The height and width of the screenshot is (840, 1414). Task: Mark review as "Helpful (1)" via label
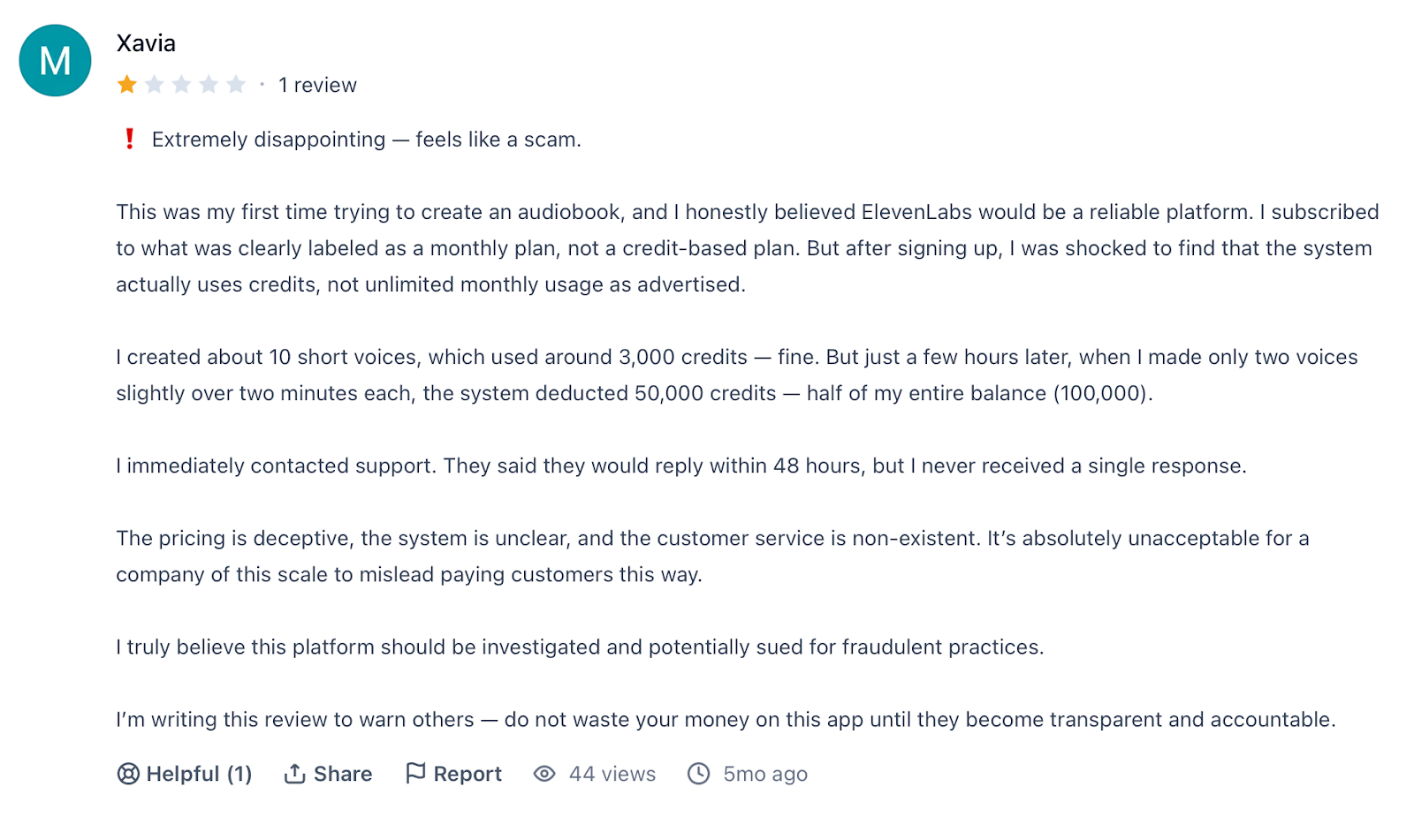(x=199, y=774)
